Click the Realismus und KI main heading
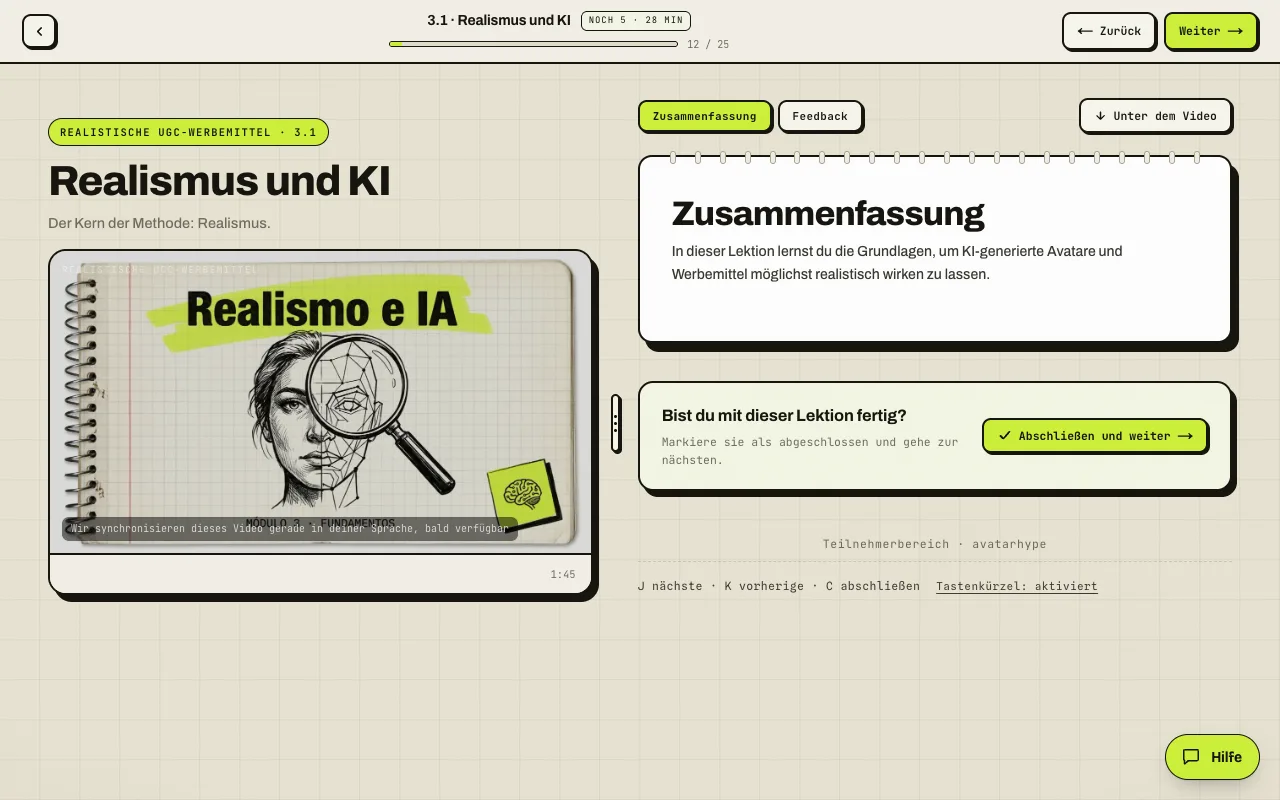This screenshot has height=800, width=1280. click(219, 181)
